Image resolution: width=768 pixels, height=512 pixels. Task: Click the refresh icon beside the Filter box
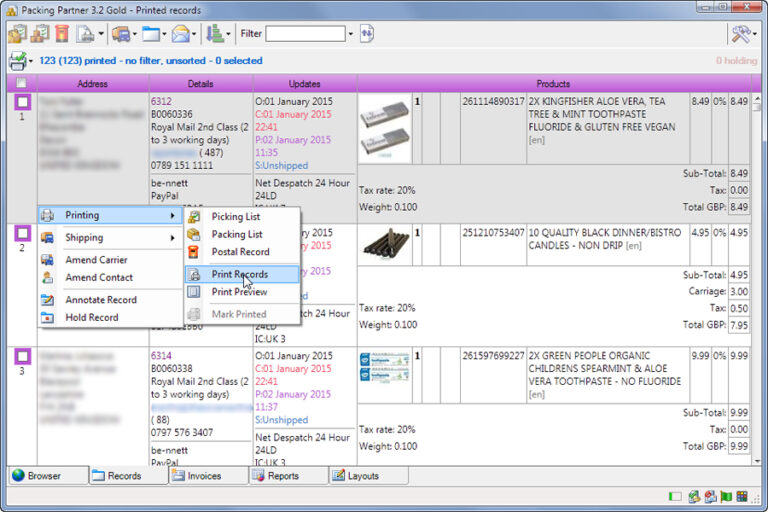(x=367, y=34)
